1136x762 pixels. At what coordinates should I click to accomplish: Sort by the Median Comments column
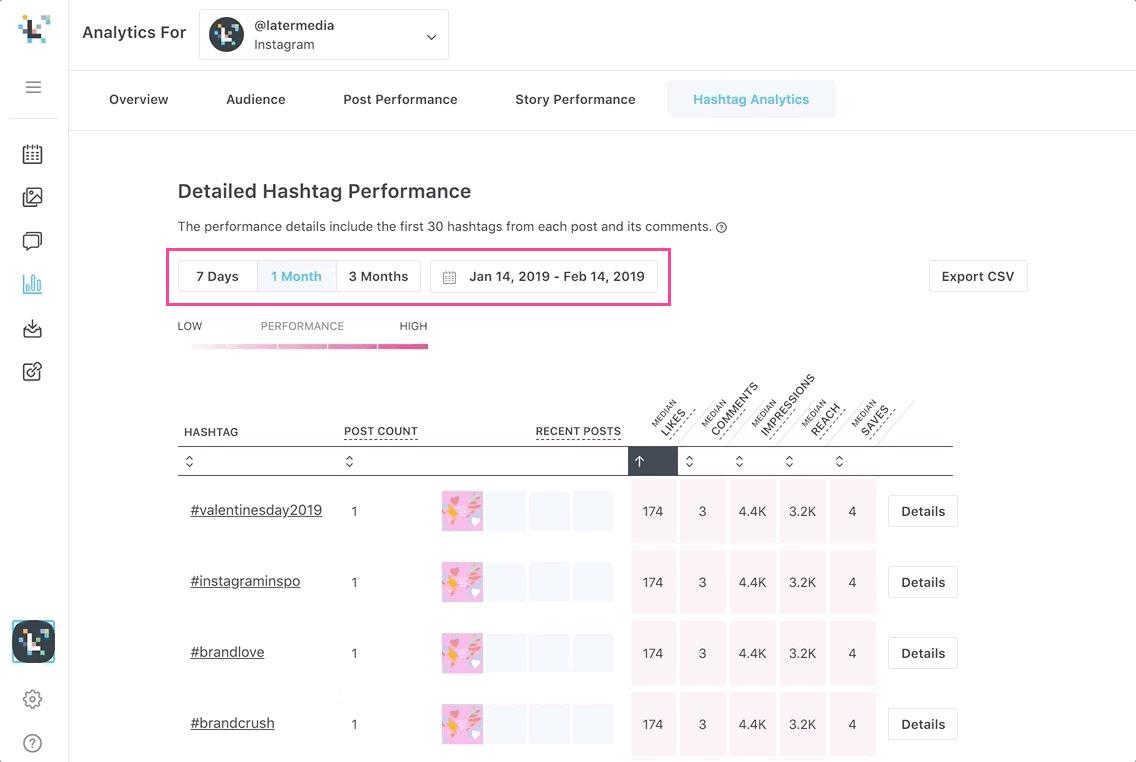pos(689,461)
